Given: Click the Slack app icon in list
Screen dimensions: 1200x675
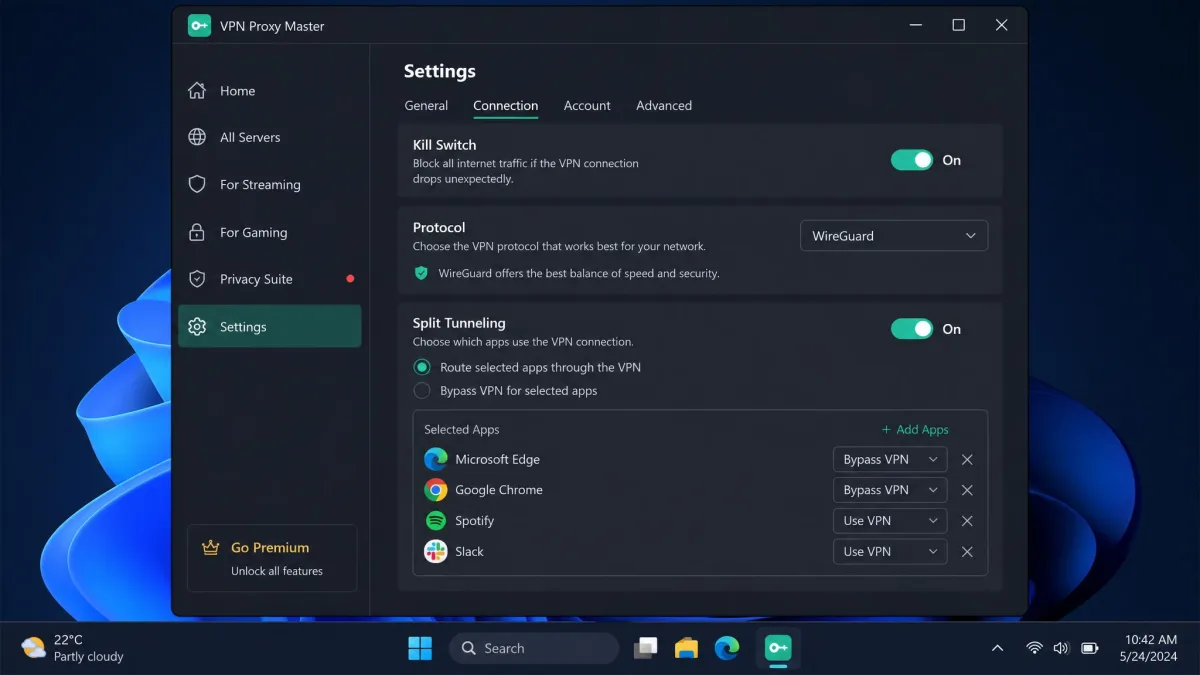Looking at the screenshot, I should click(435, 551).
